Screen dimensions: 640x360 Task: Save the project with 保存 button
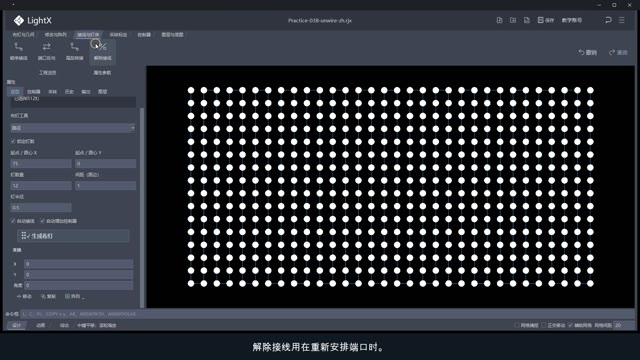[546, 20]
